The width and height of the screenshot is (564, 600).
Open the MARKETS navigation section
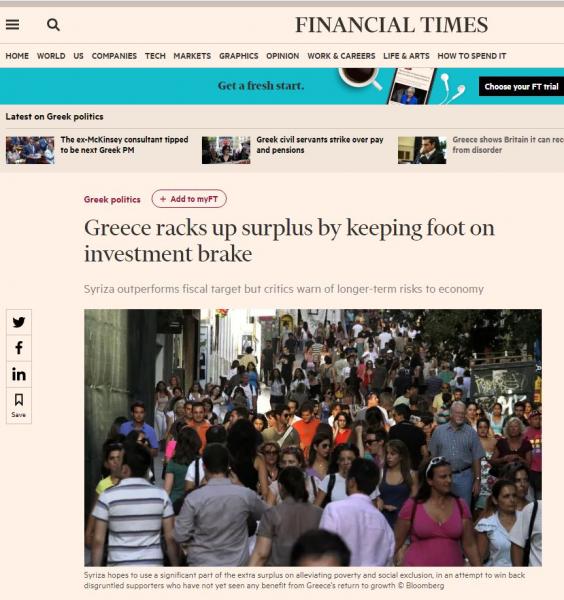192,56
